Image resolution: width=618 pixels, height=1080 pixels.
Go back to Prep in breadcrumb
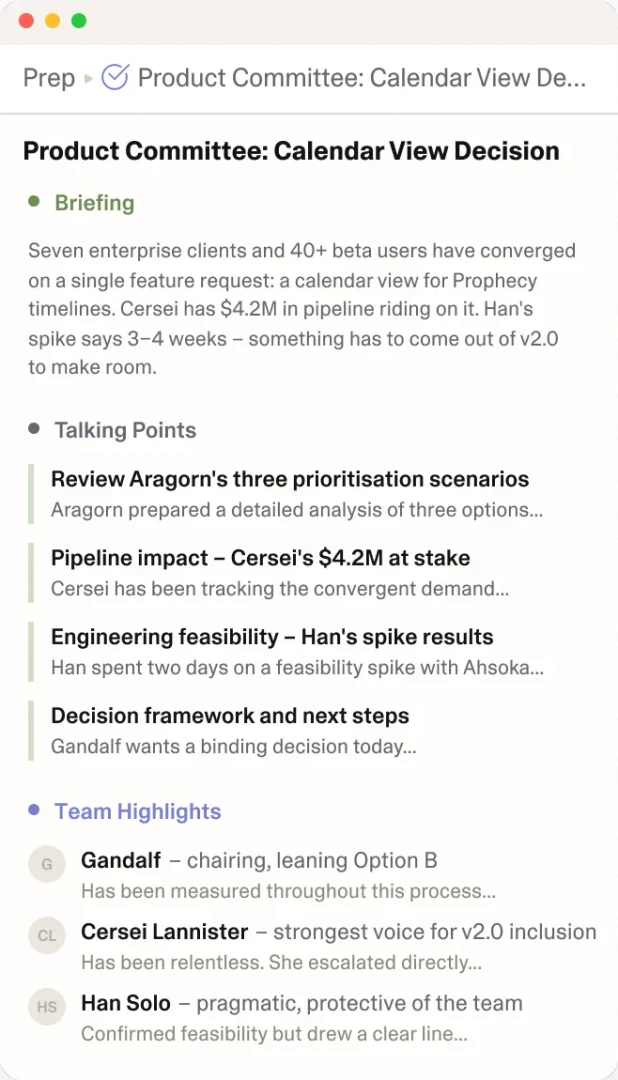click(x=49, y=78)
